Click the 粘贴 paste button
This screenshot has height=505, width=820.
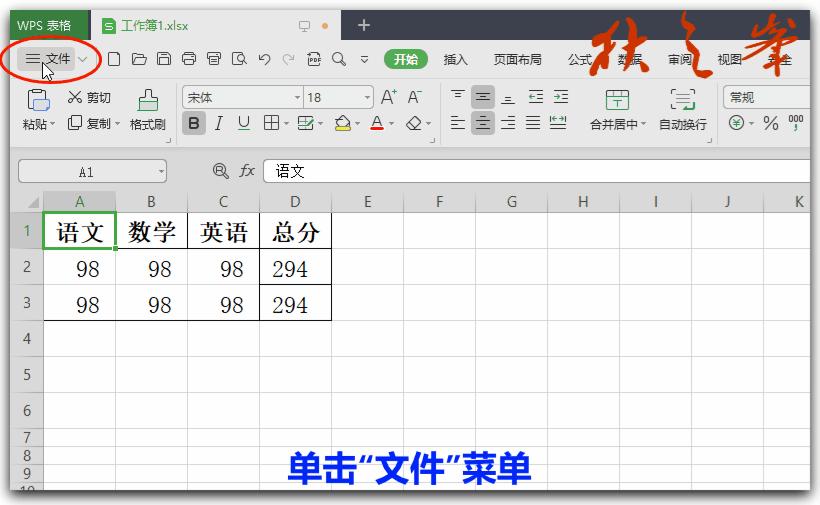tap(38, 110)
